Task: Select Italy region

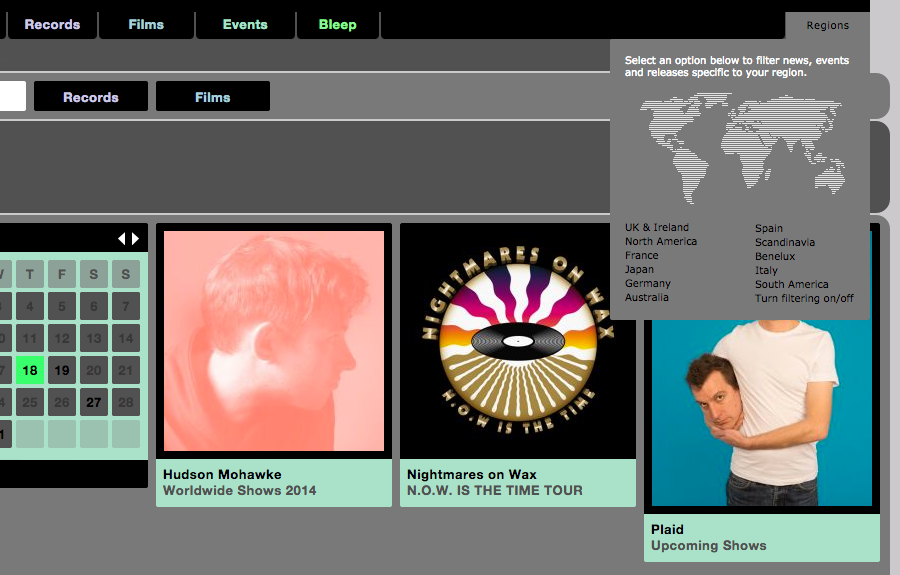Action: click(x=766, y=270)
